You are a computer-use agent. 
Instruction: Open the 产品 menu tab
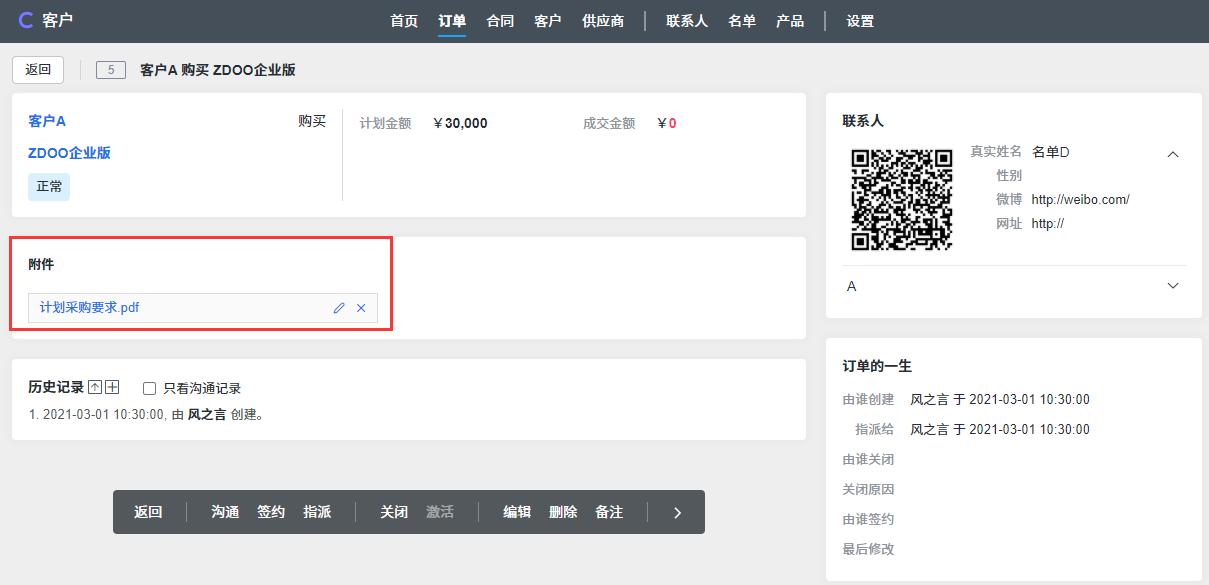(x=790, y=21)
